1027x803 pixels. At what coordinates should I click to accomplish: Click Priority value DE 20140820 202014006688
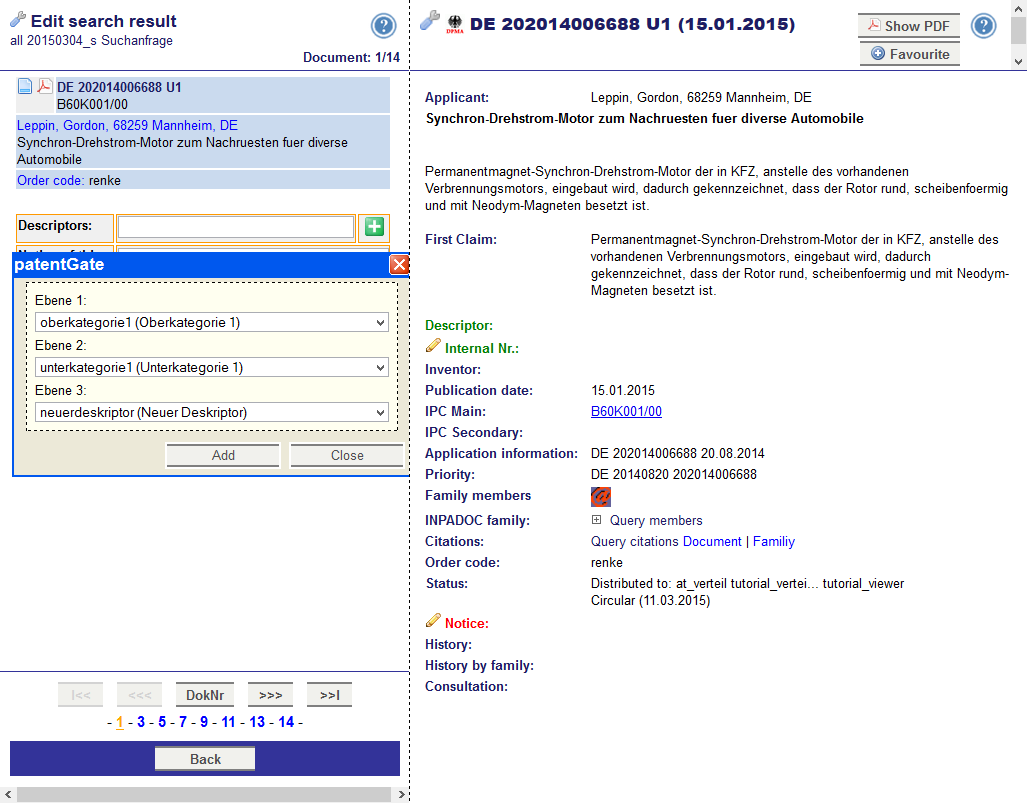click(673, 474)
